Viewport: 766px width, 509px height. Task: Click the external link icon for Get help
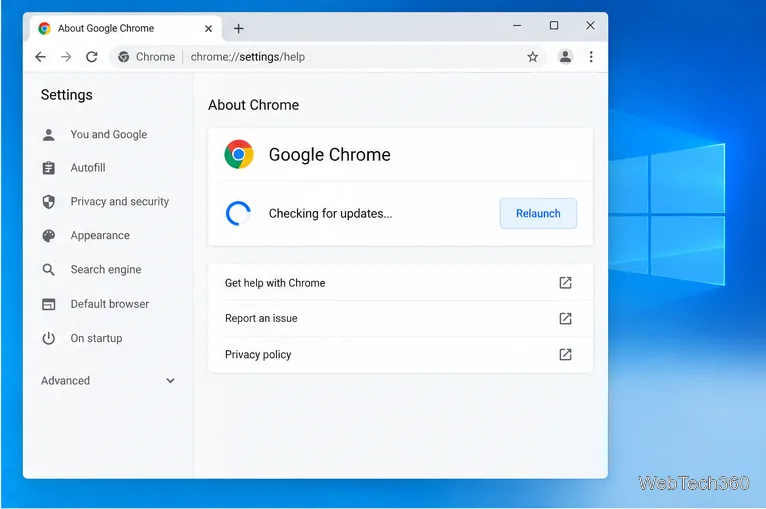[565, 283]
